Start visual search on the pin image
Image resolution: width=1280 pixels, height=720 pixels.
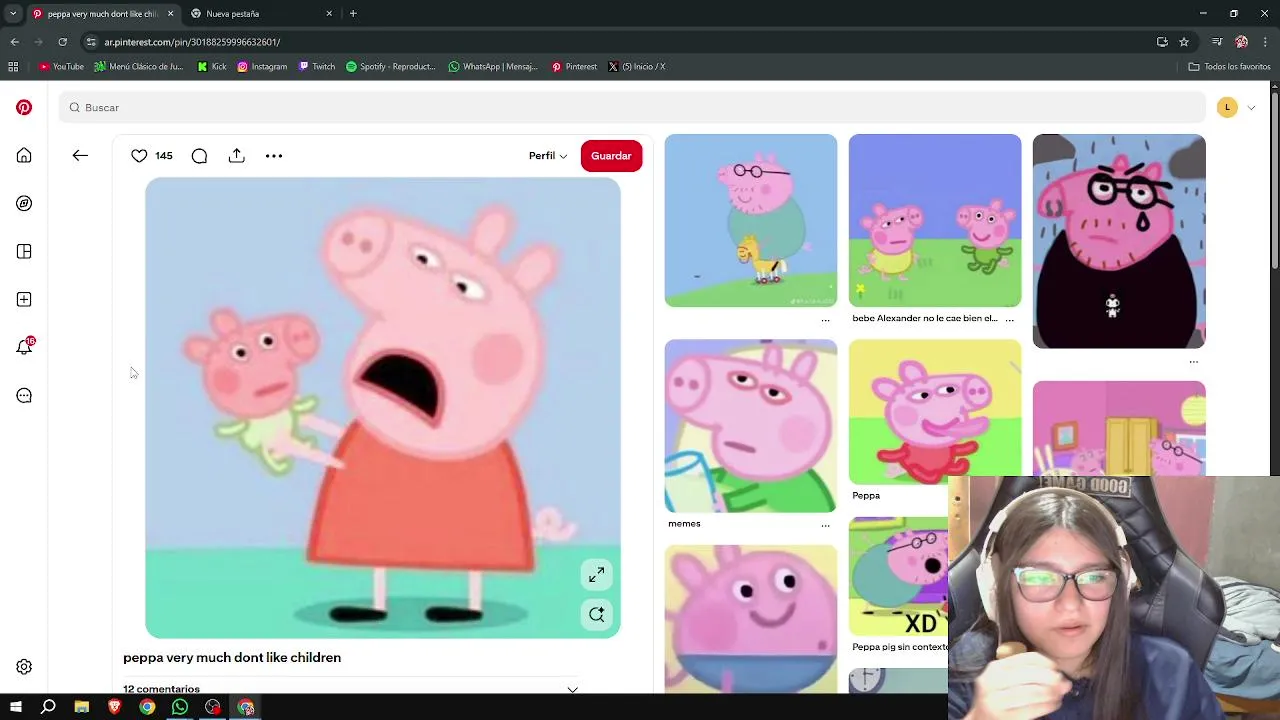click(x=596, y=614)
